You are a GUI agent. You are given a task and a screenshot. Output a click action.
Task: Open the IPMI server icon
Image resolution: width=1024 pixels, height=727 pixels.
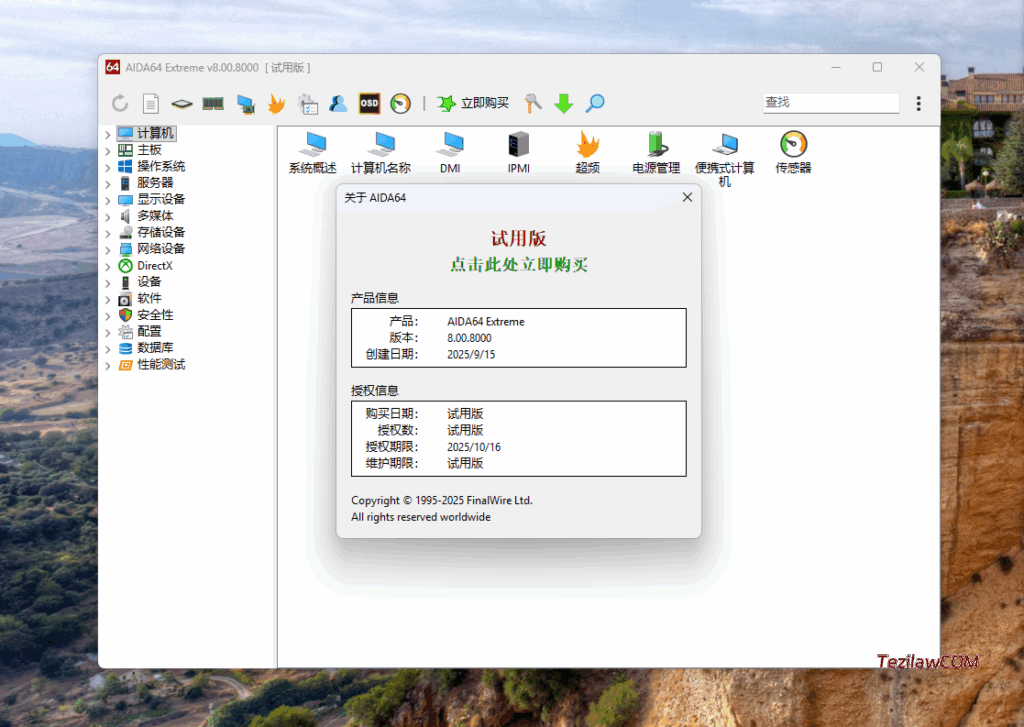click(x=519, y=152)
